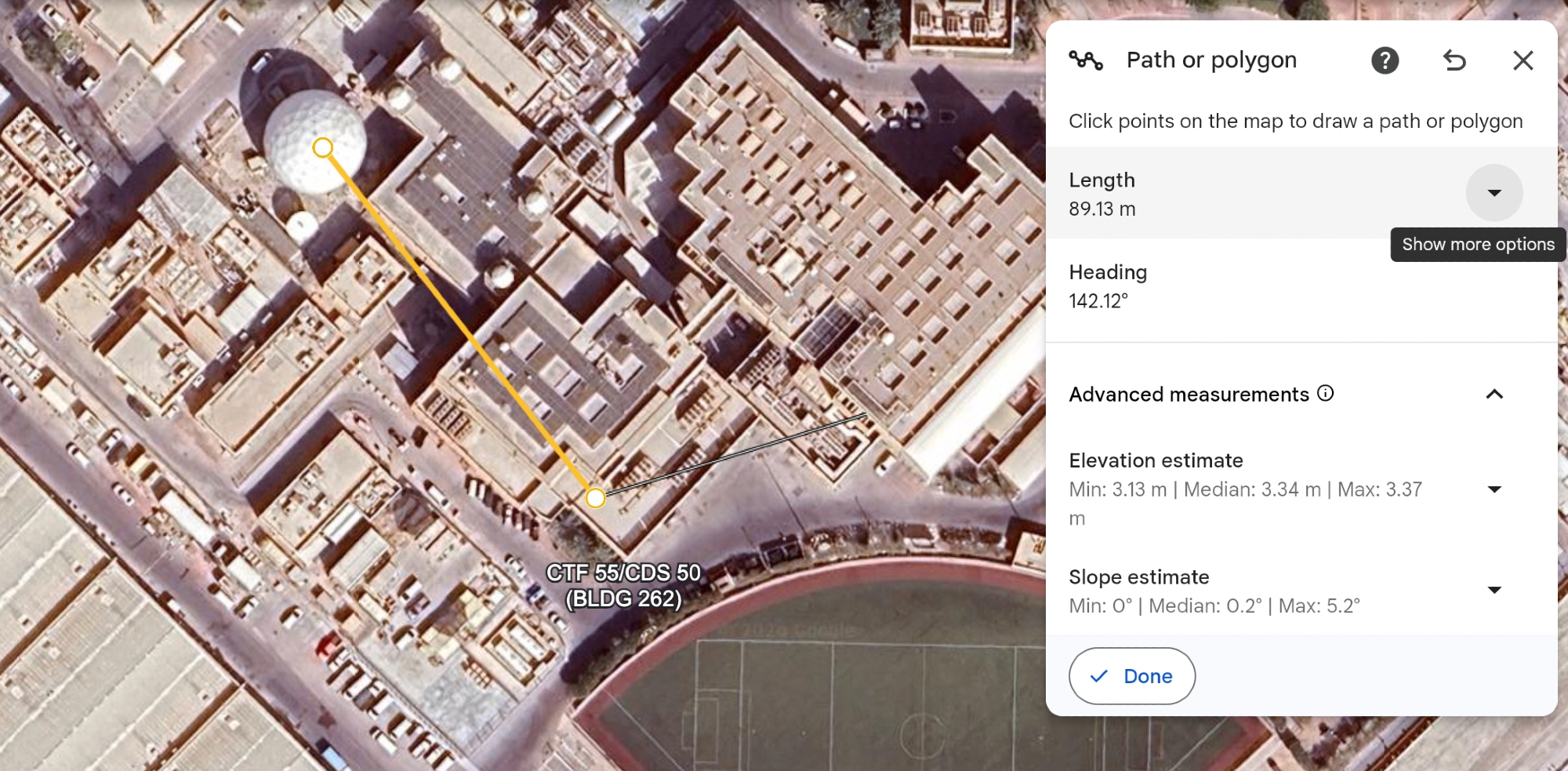Select the path end point near building
The image size is (1568, 771).
pyautogui.click(x=596, y=498)
